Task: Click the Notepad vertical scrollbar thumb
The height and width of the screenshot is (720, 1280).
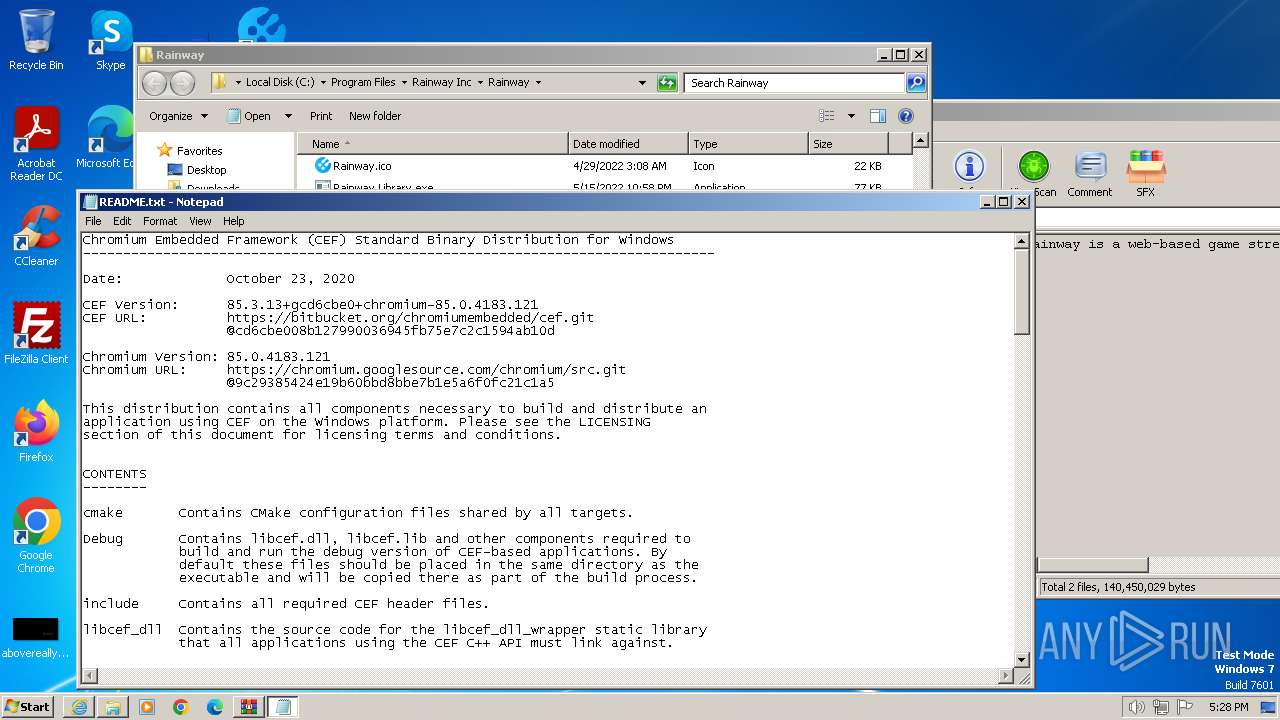Action: (x=1022, y=292)
